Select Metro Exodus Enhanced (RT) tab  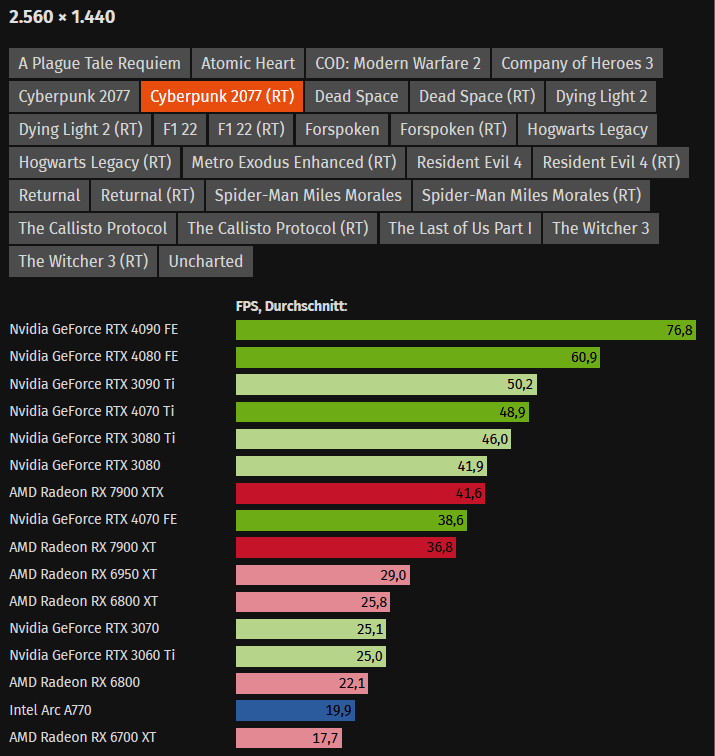[294, 162]
